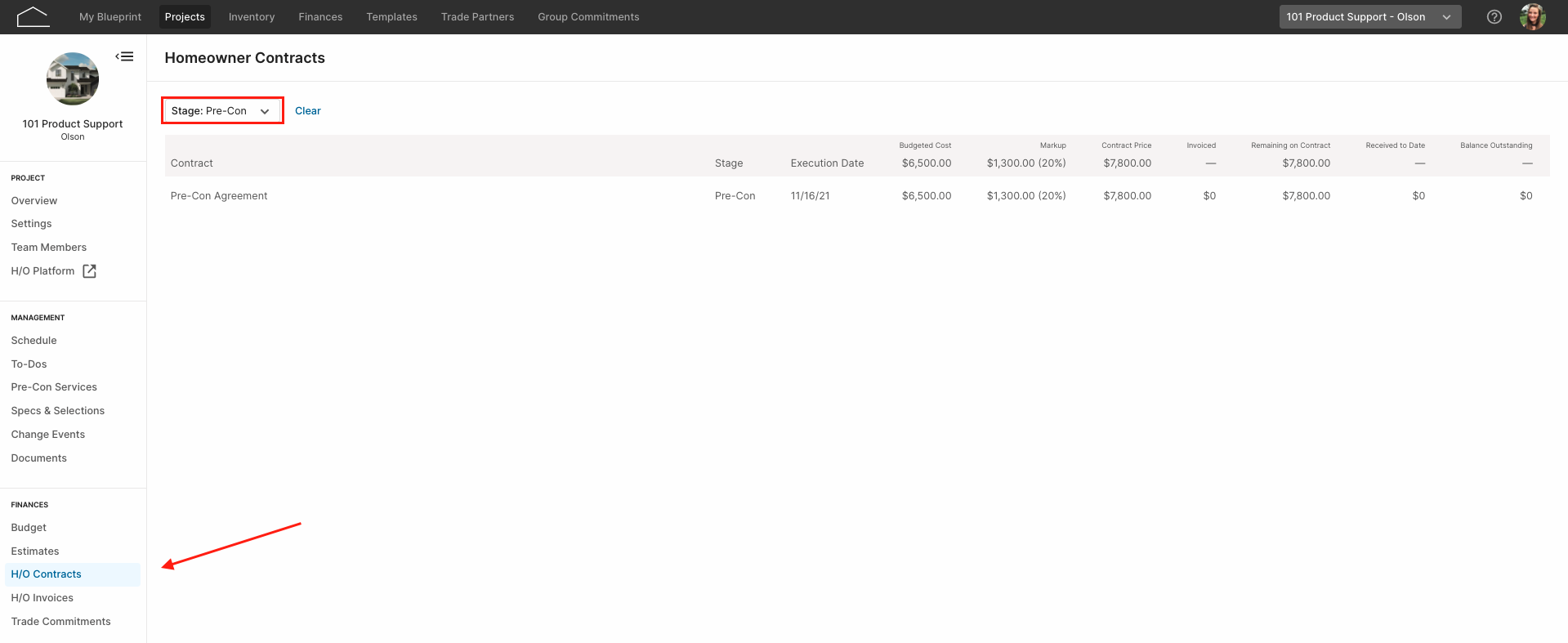Screen dimensions: 1568x643
Task: Open Overview in sidebar
Action: [34, 201]
